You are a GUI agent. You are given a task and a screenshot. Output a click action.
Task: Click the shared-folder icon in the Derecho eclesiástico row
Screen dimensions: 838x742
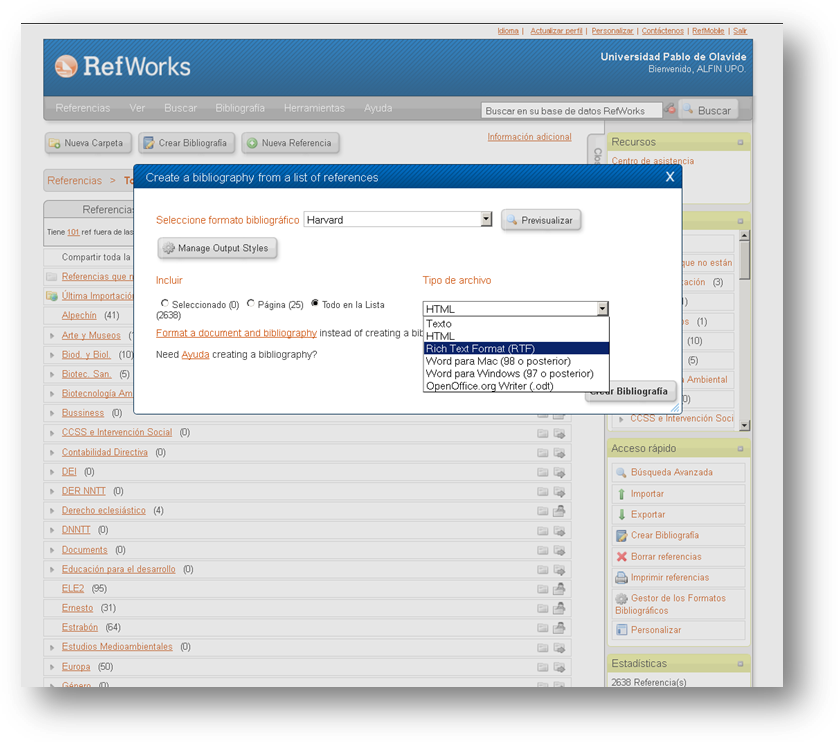(559, 511)
